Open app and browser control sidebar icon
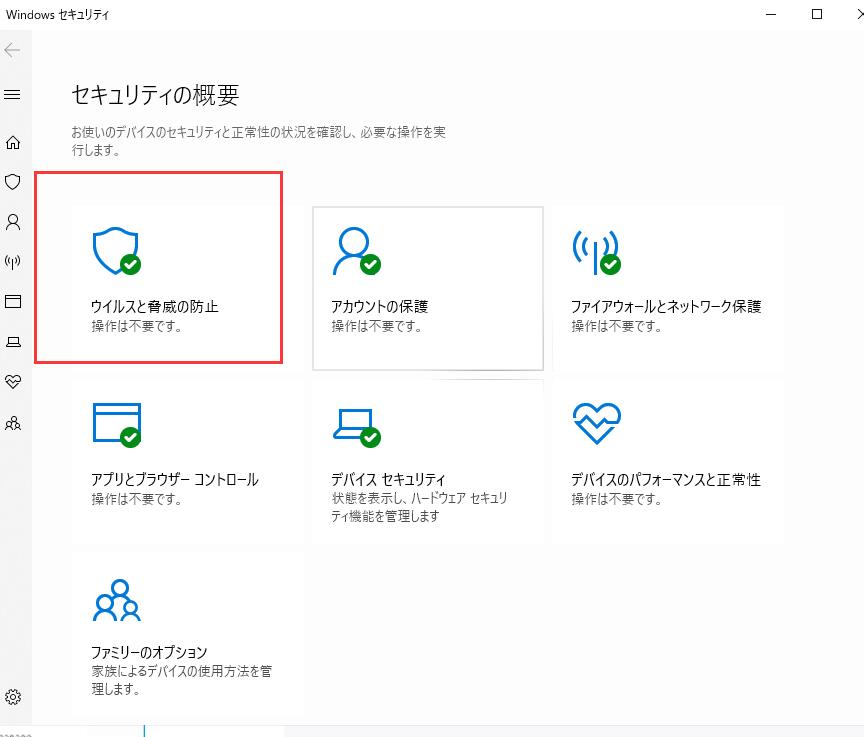 tap(13, 303)
